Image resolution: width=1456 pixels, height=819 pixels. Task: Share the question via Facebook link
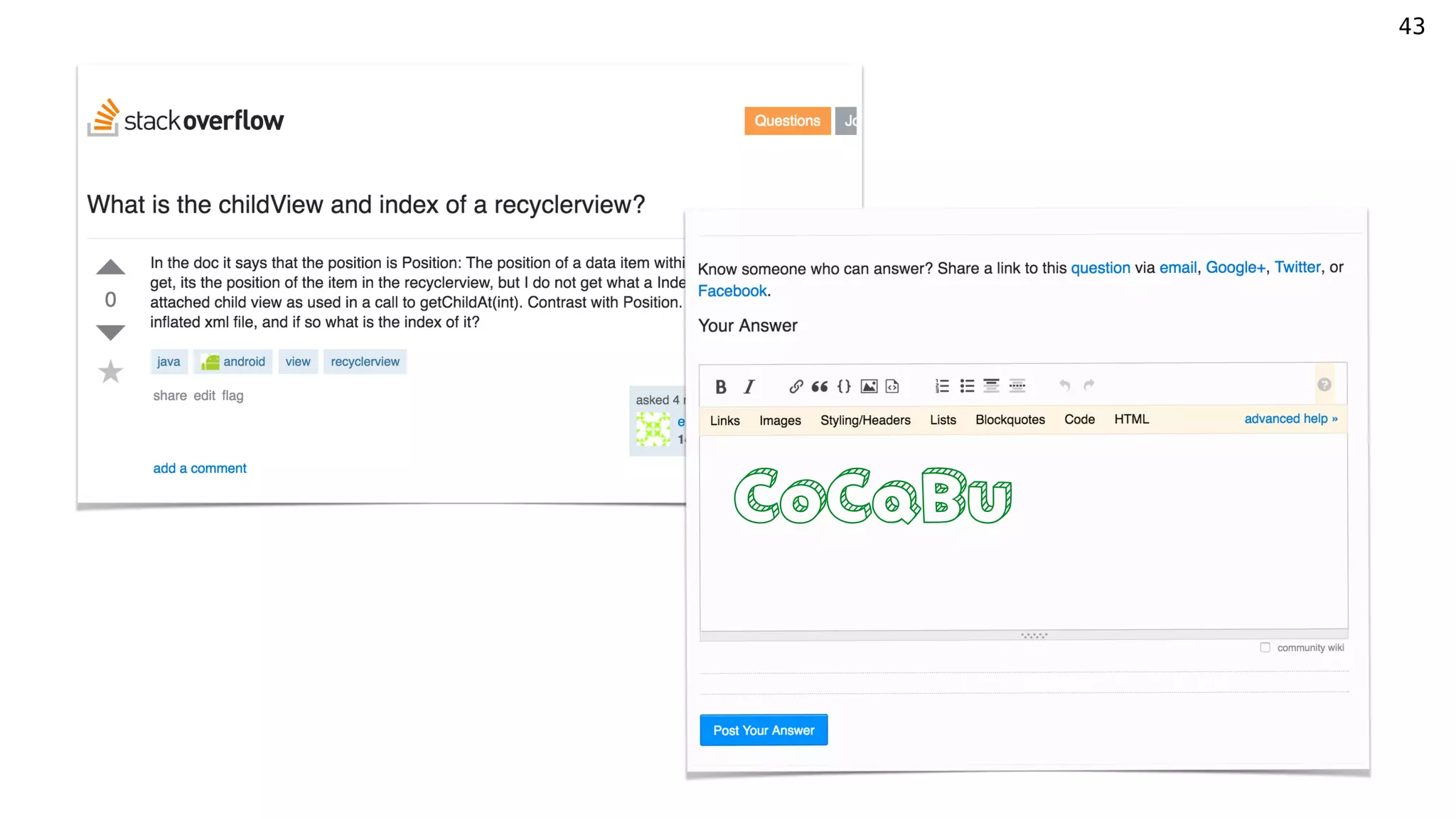tap(732, 291)
